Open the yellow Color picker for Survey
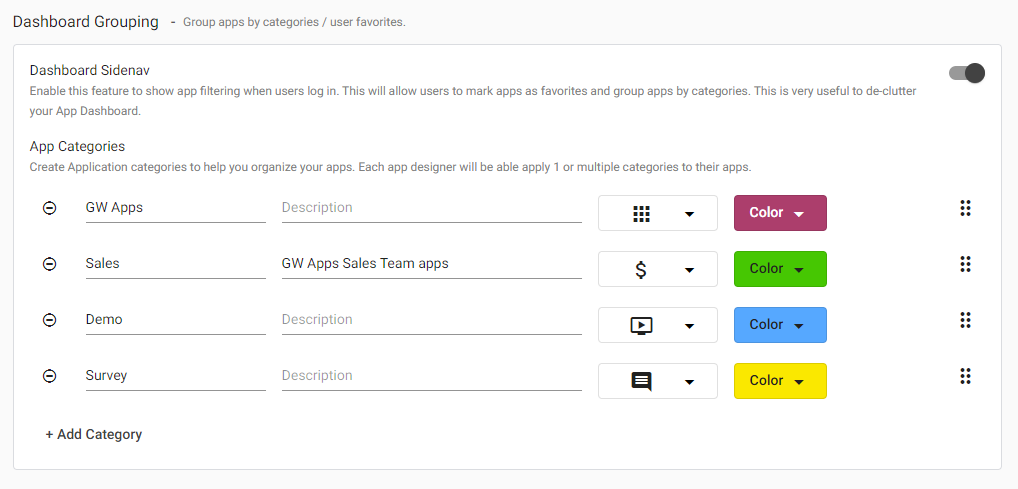 (780, 381)
